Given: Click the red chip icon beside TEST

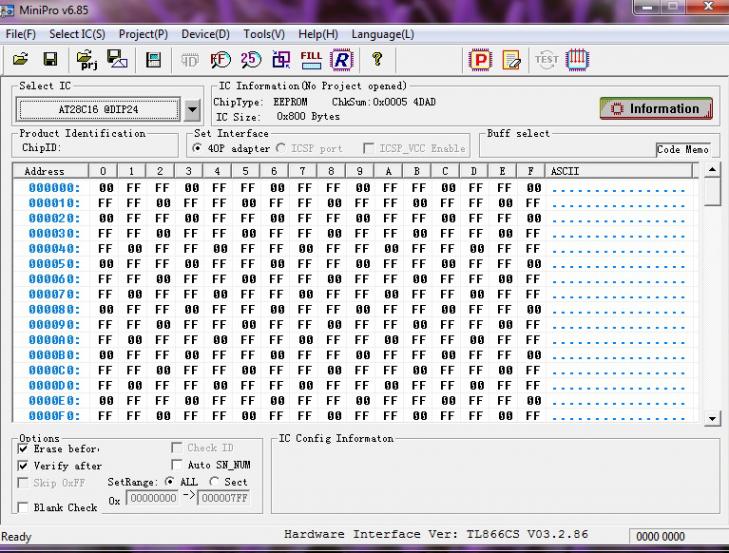Looking at the screenshot, I should [x=578, y=60].
